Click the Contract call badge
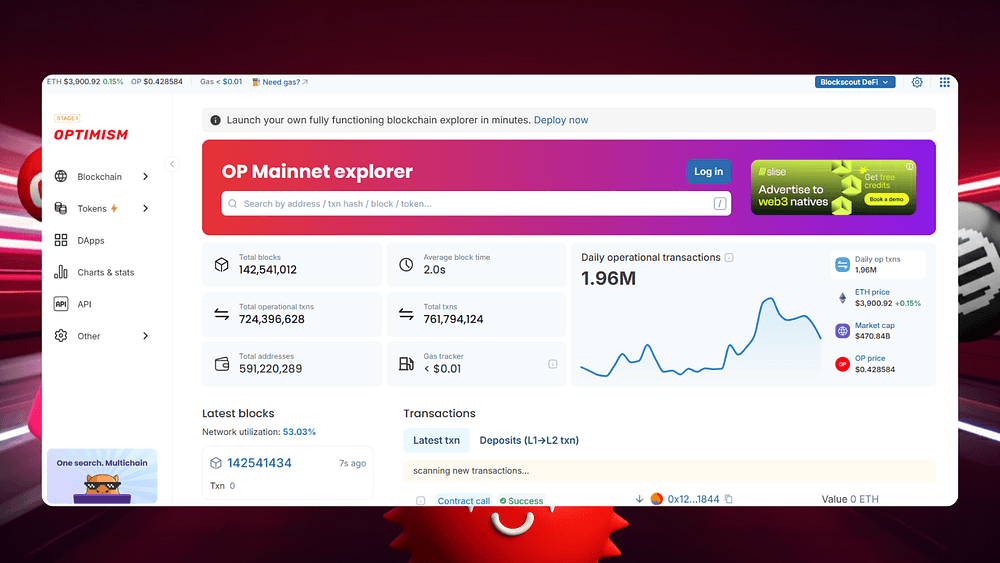 464,501
